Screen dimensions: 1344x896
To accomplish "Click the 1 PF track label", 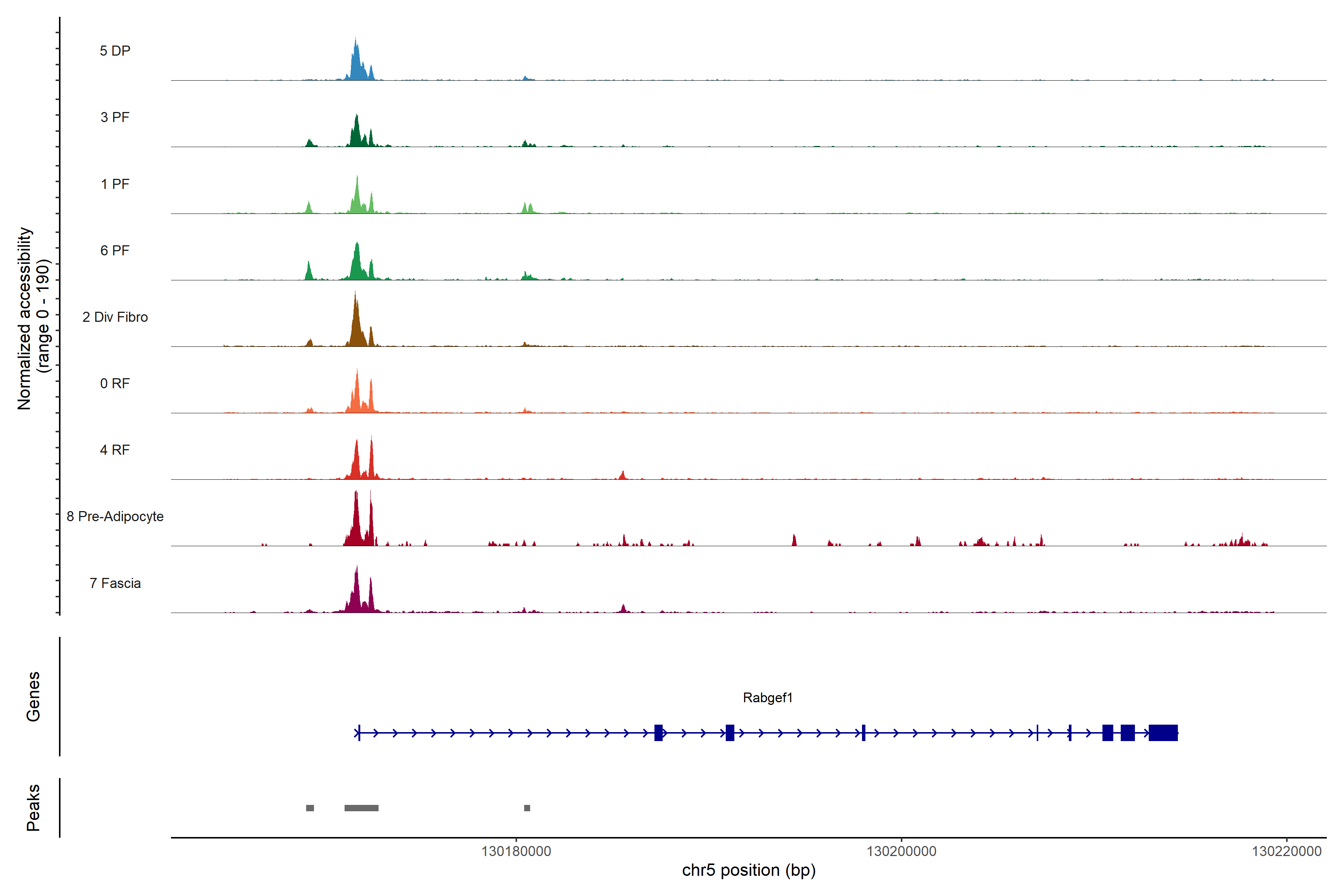I will [115, 184].
